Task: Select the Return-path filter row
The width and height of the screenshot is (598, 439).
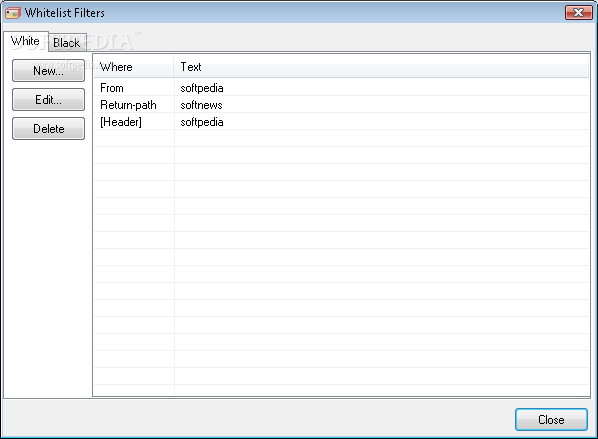Action: coord(341,105)
